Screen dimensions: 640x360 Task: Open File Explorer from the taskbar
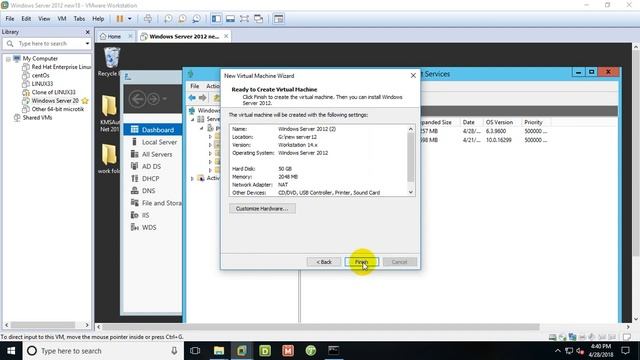(219, 351)
